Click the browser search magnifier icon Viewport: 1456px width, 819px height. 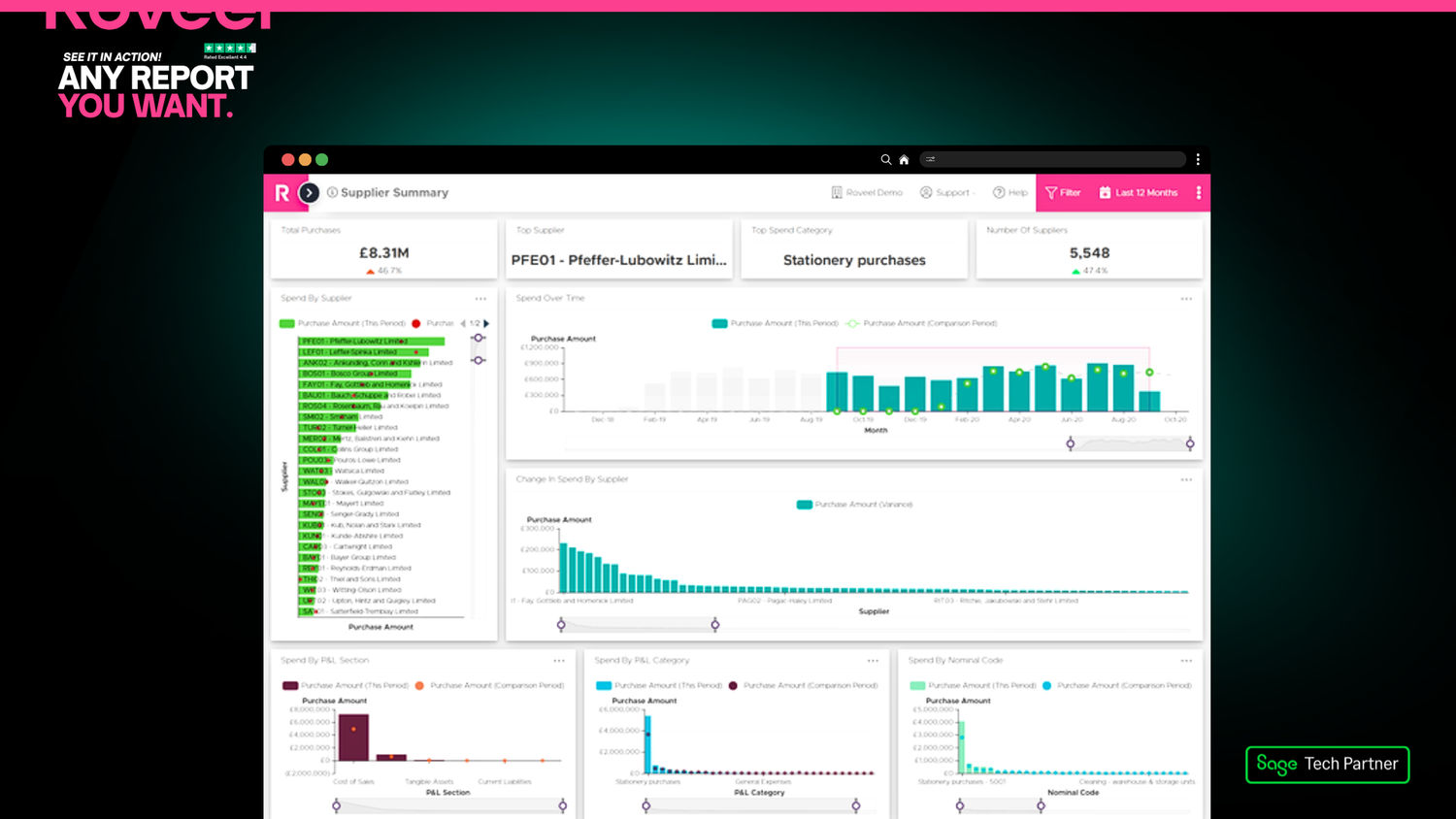[x=885, y=159]
